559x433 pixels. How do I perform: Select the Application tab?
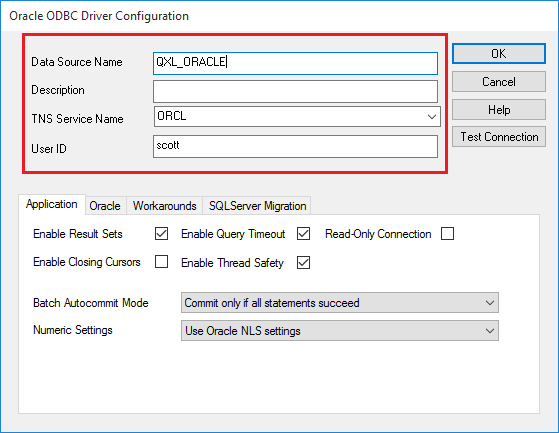point(52,205)
